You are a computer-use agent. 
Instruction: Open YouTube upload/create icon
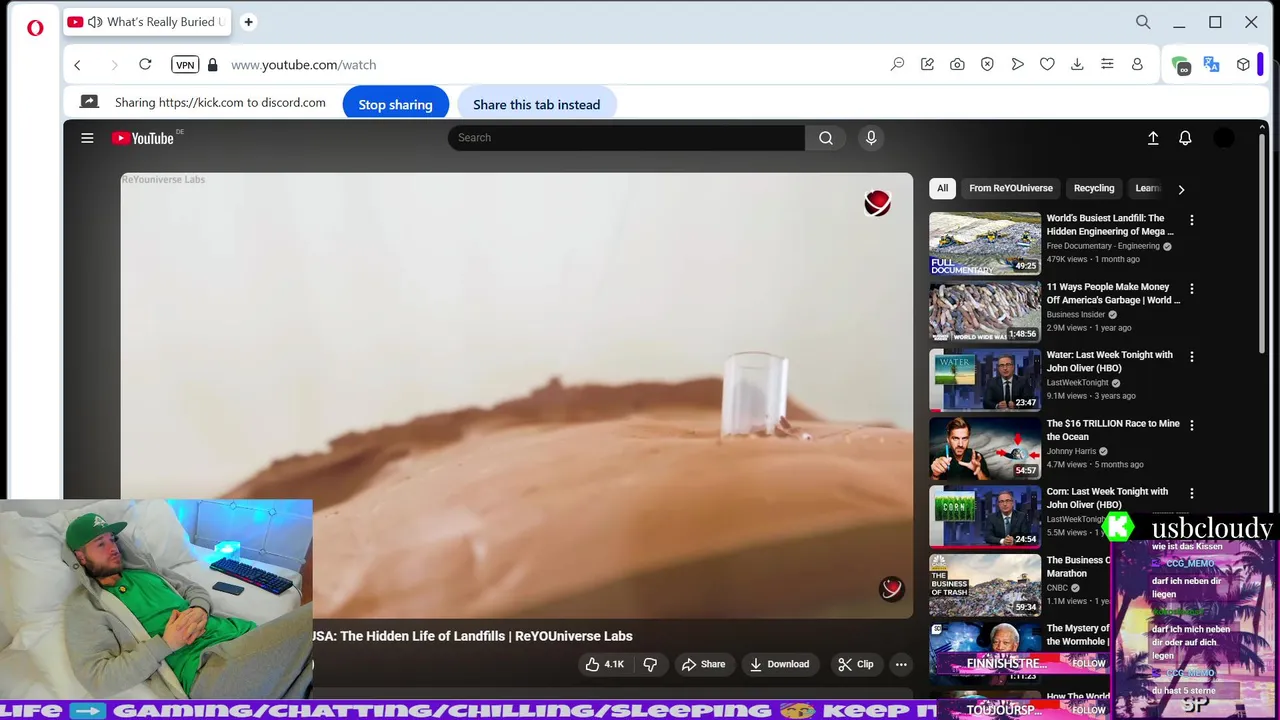pos(1153,138)
